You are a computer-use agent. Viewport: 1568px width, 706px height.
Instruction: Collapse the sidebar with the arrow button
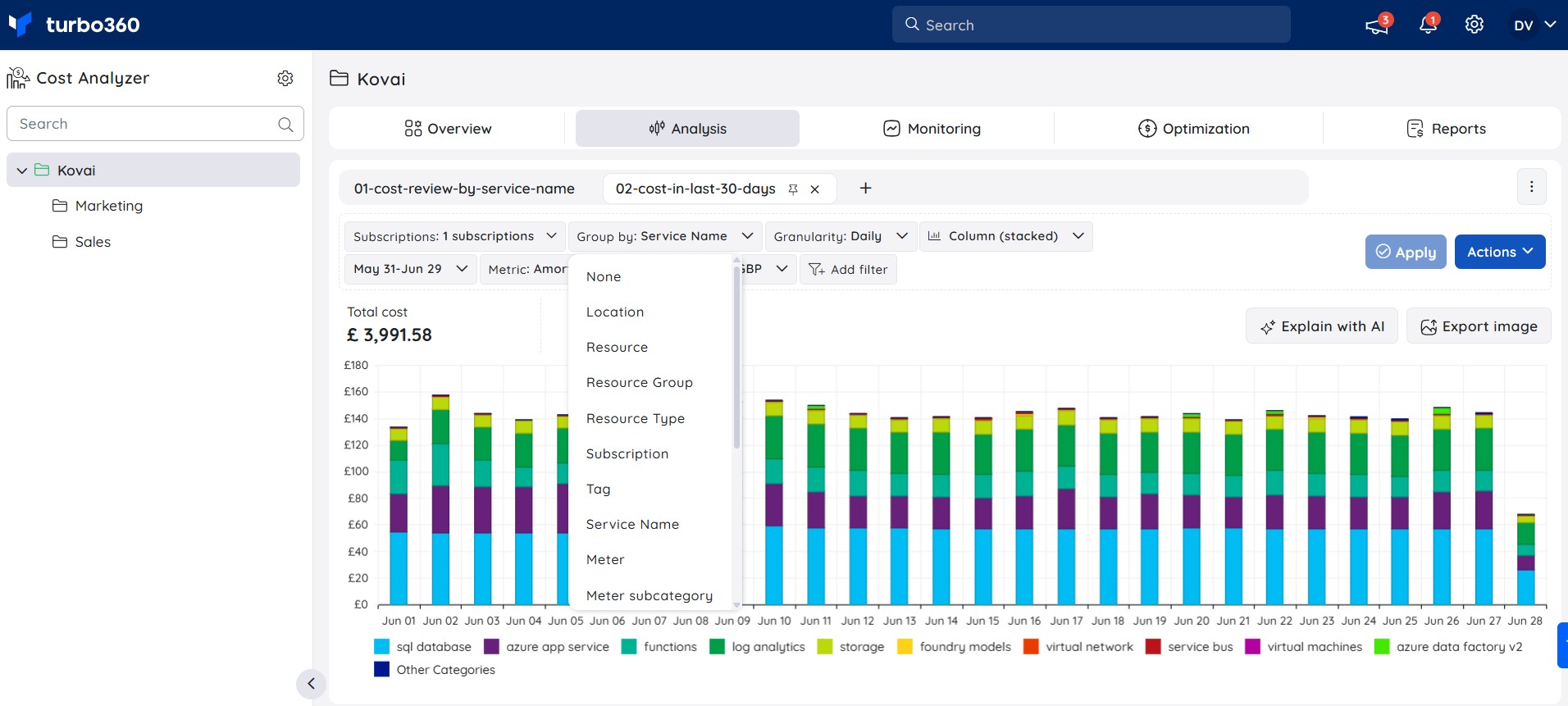tap(311, 684)
